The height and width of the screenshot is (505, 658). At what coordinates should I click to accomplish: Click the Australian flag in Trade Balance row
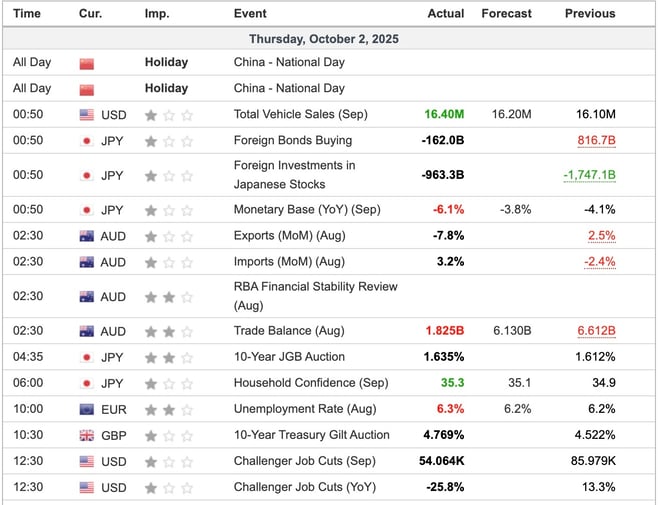86,331
